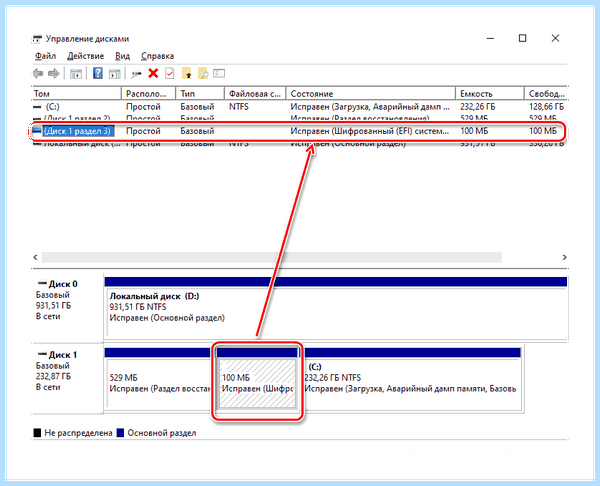Toggle the console tree pane icon
Viewport: 600px width, 486px height.
click(76, 74)
